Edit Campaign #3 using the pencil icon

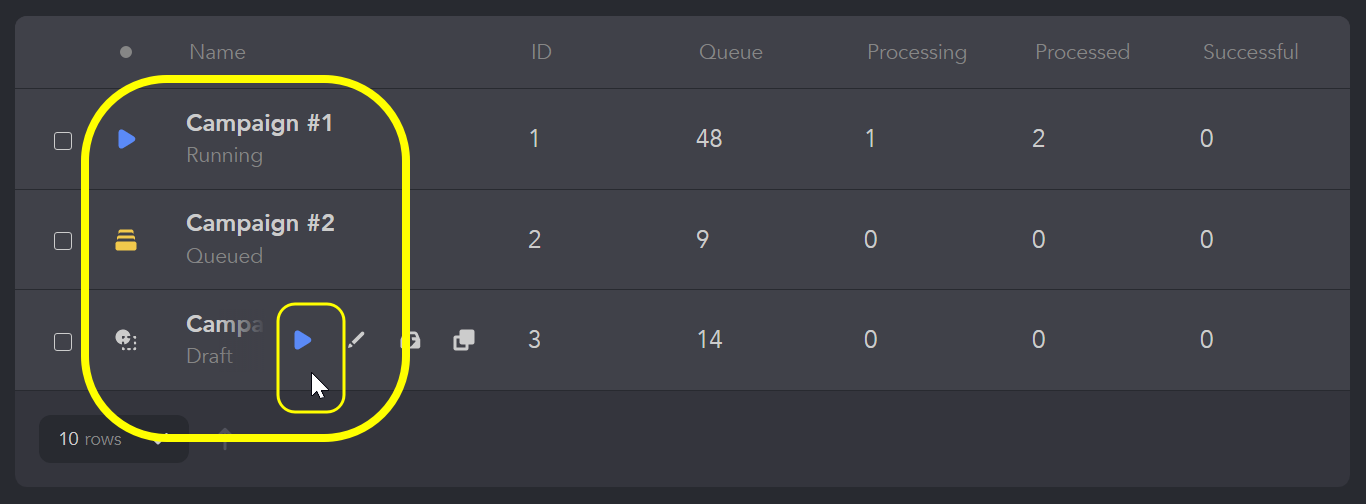click(x=356, y=340)
